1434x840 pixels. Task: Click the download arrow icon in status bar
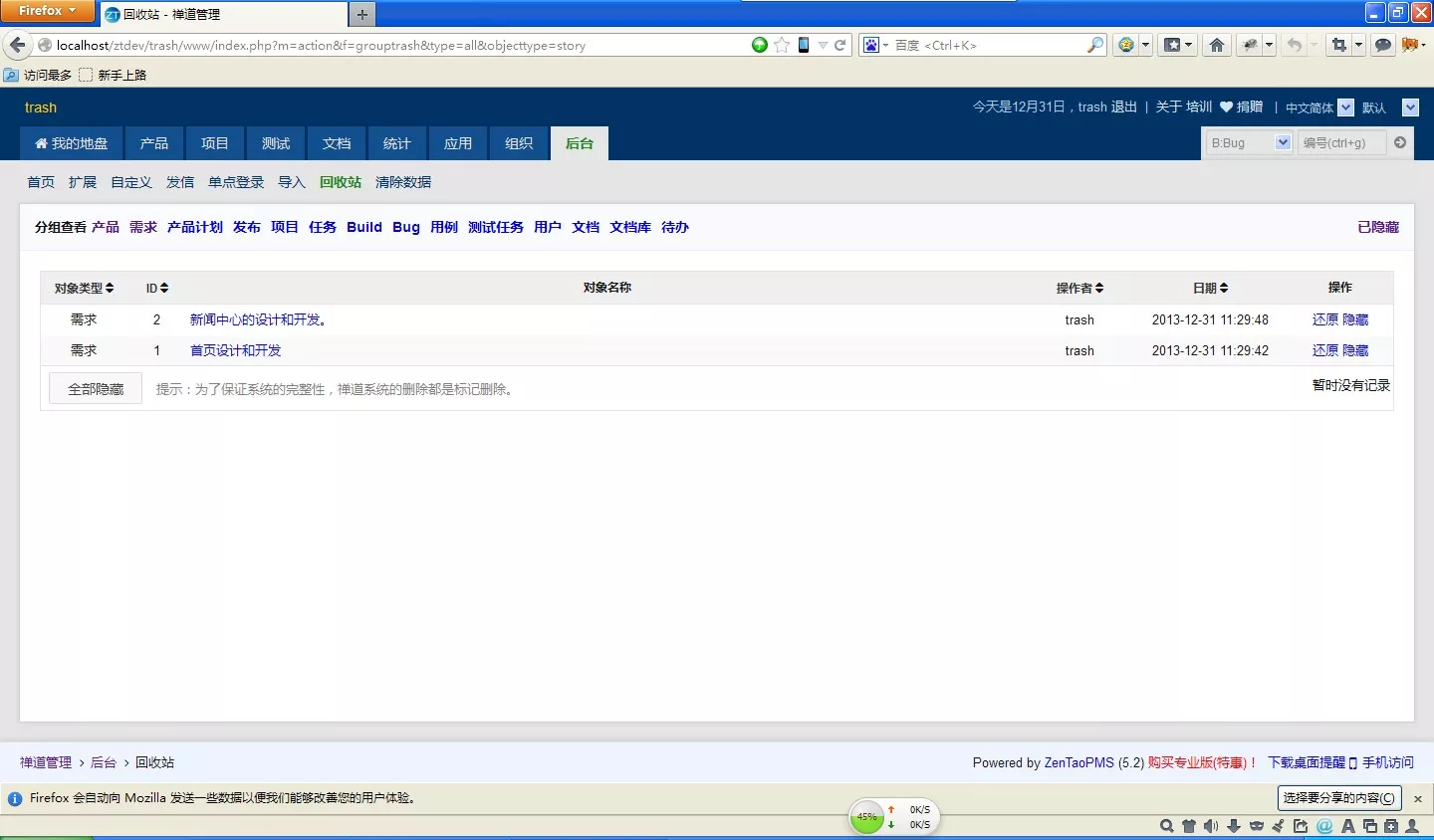(x=1234, y=826)
